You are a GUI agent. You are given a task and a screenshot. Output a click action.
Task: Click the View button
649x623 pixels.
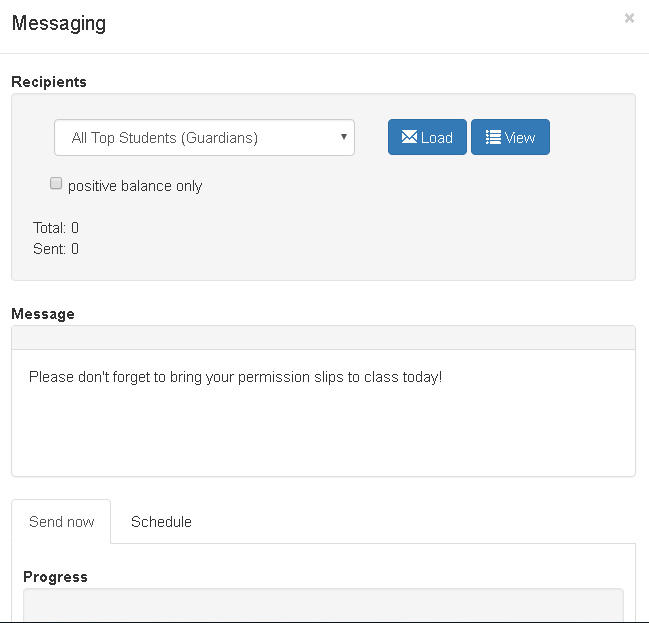point(510,137)
